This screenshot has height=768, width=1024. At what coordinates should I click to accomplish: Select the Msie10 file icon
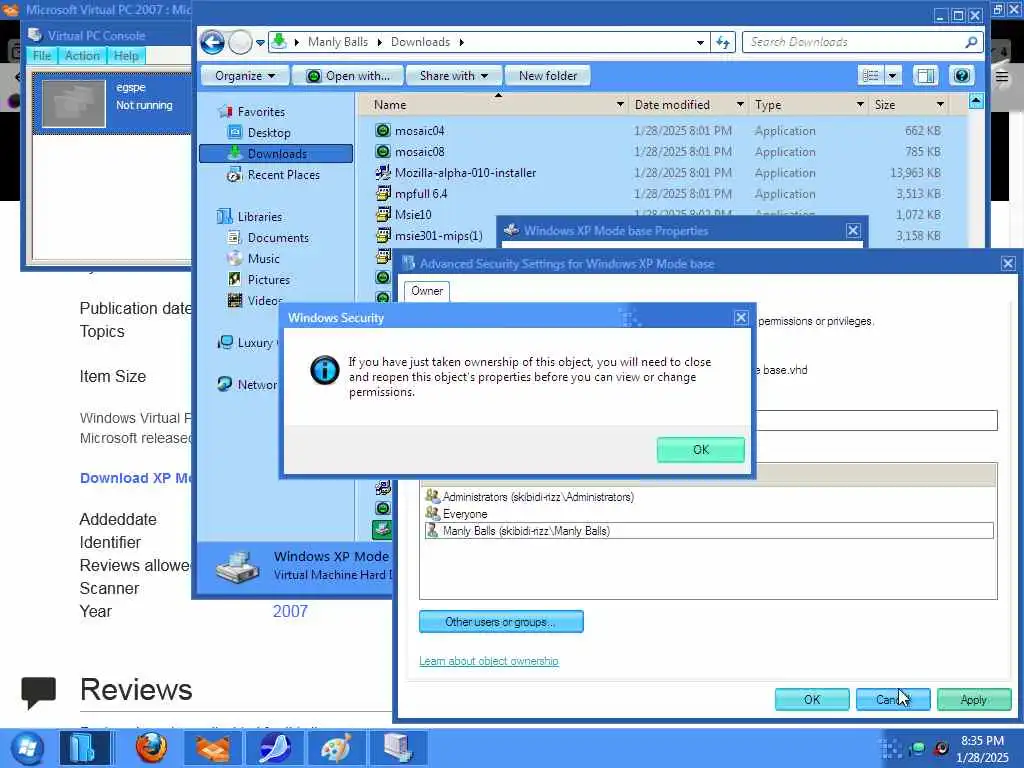[383, 214]
